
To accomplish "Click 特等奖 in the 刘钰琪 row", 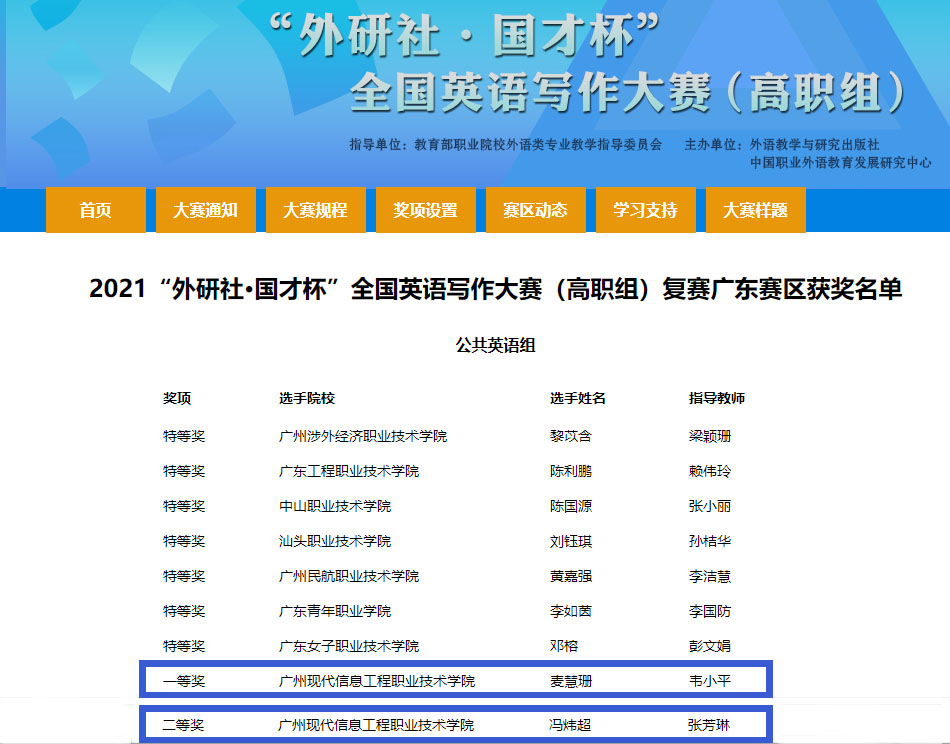I will [184, 541].
